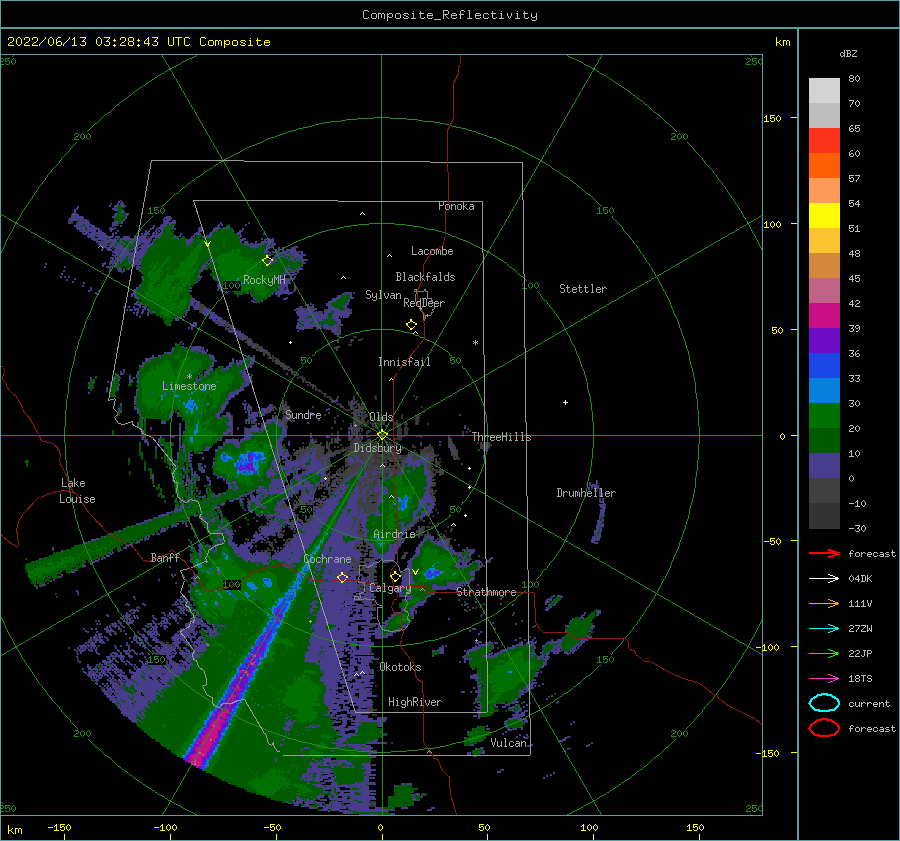The height and width of the screenshot is (841, 900).
Task: Select the 57-60 dBZ orange swatch
Action: pos(824,166)
